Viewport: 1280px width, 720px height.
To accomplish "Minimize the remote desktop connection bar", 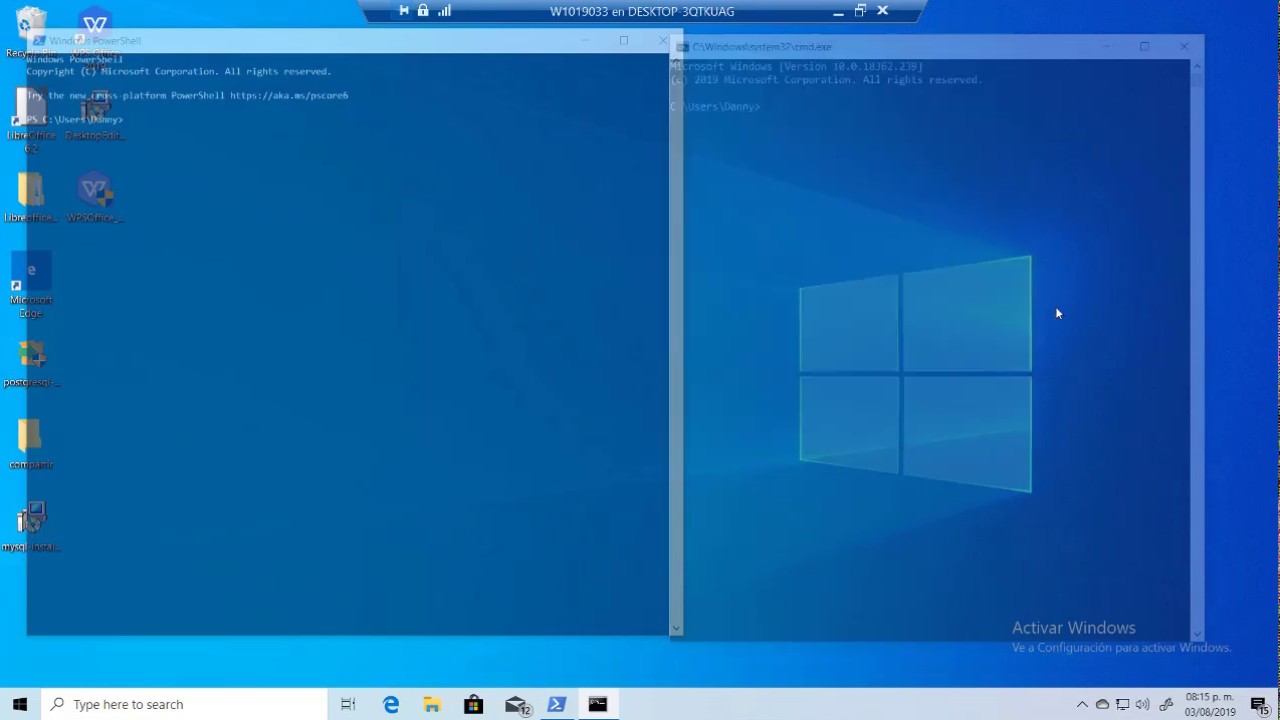I will click(838, 11).
